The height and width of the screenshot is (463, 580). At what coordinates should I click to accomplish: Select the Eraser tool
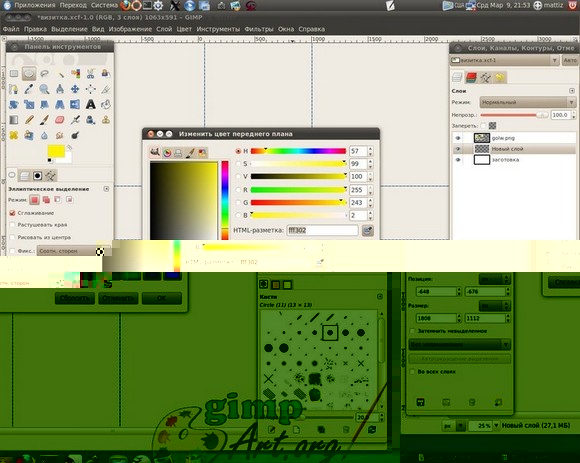60,120
